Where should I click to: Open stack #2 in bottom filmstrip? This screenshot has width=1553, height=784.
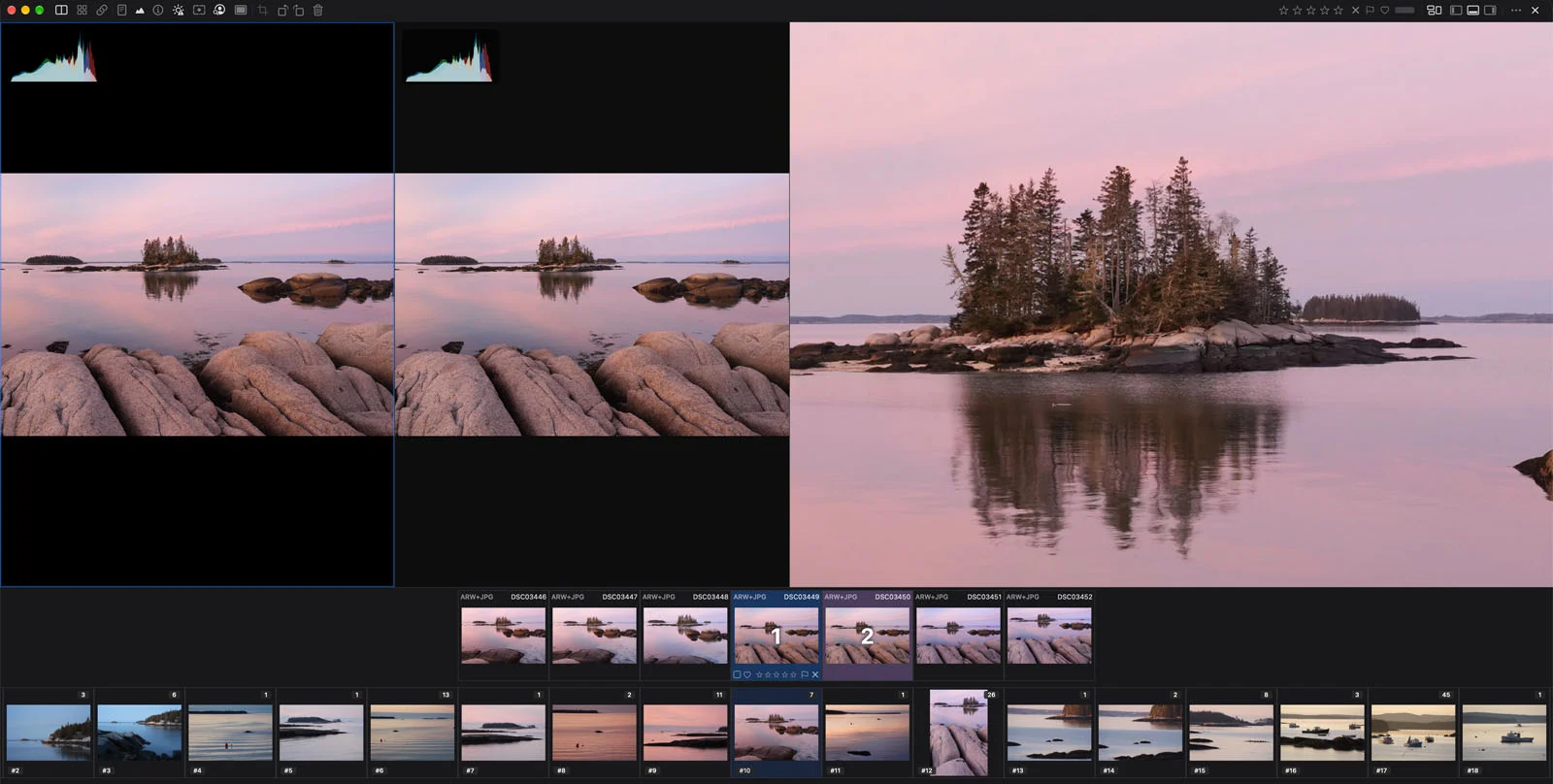click(x=49, y=733)
